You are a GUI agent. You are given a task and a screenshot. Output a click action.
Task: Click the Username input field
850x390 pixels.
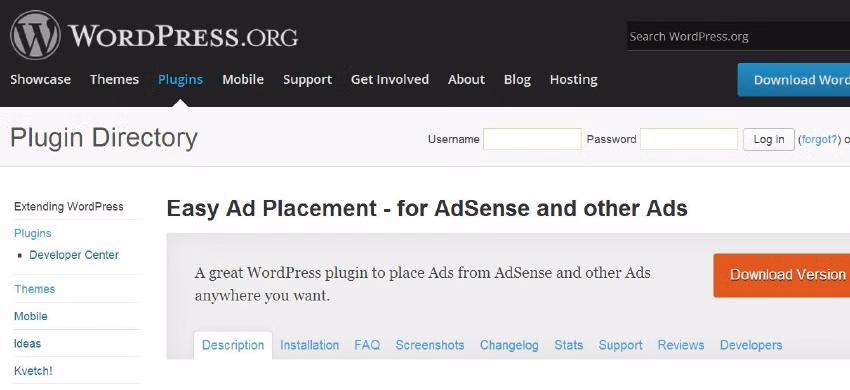[x=532, y=139]
